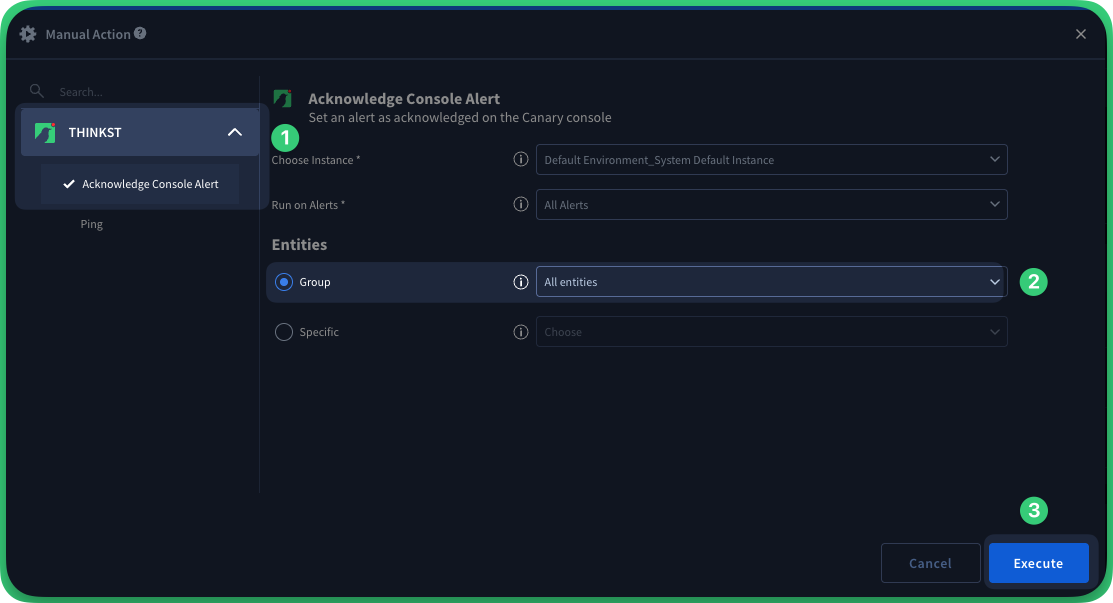
Task: Select the Ping action
Action: coord(92,224)
